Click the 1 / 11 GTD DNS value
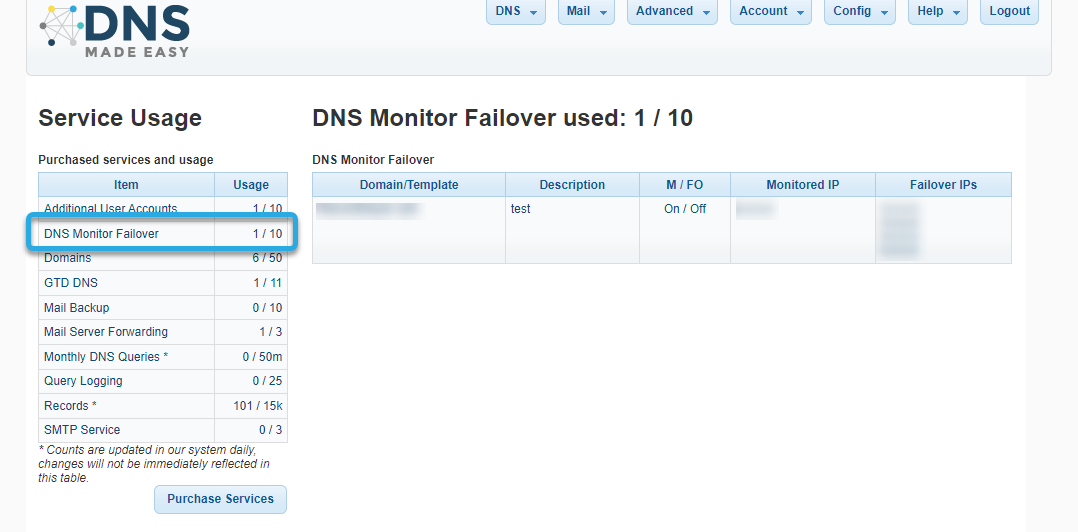 point(267,283)
